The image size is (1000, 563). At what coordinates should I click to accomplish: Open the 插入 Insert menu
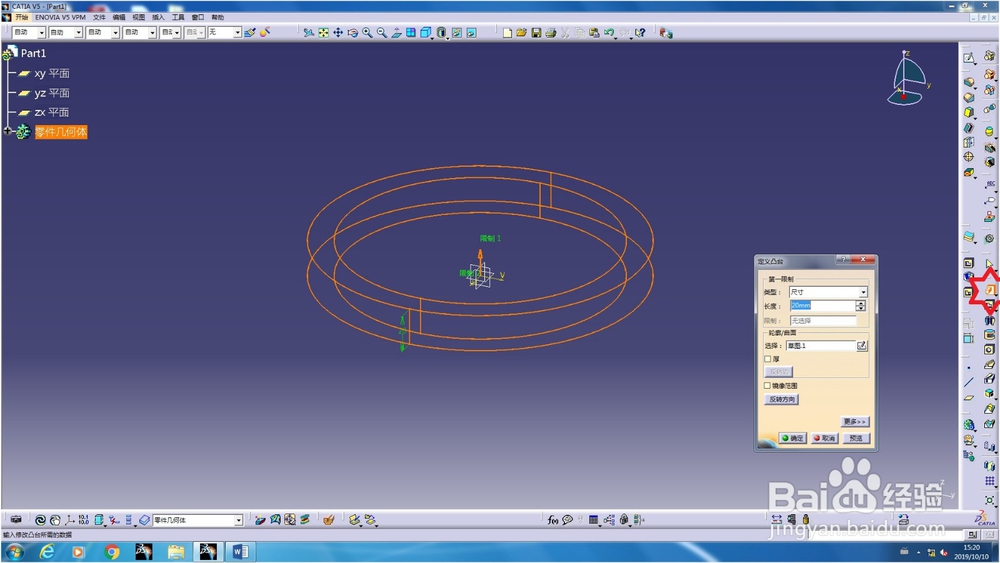pos(158,17)
